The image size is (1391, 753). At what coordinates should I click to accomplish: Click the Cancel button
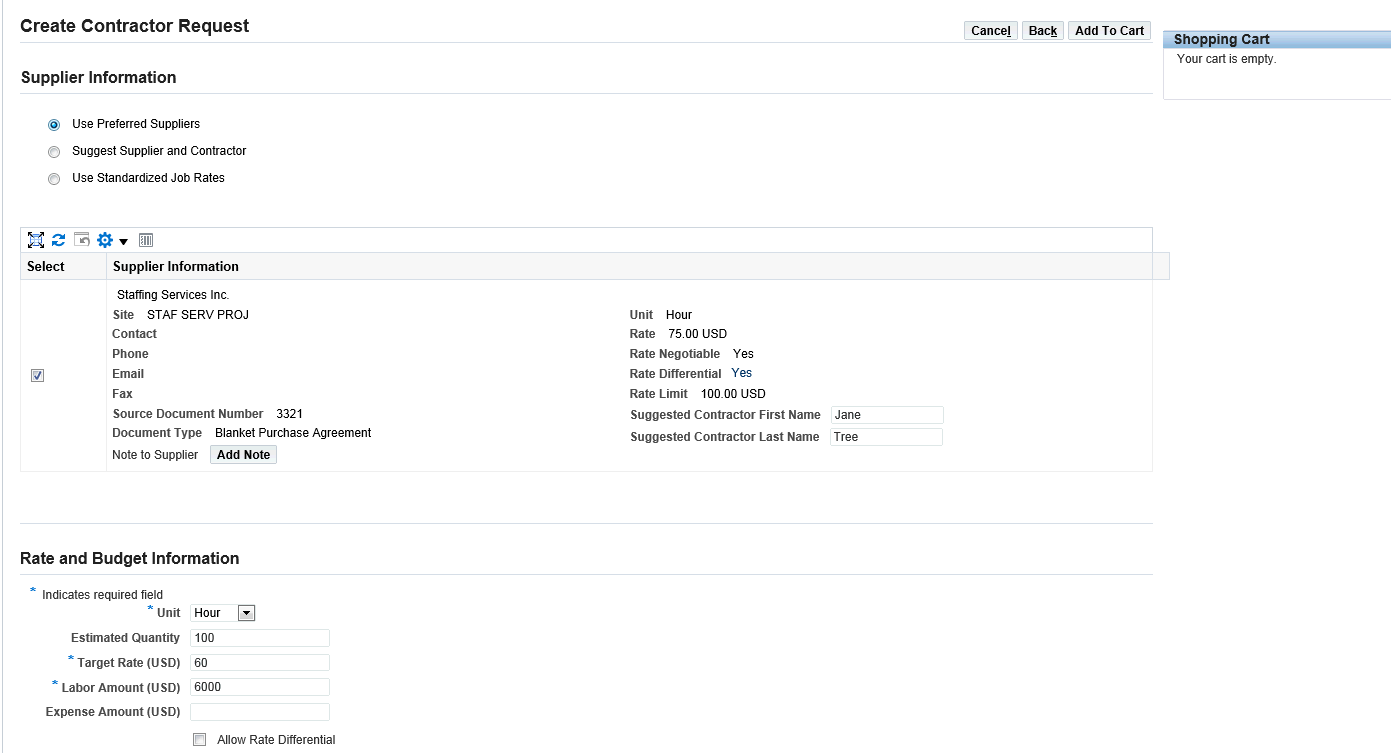tap(990, 31)
